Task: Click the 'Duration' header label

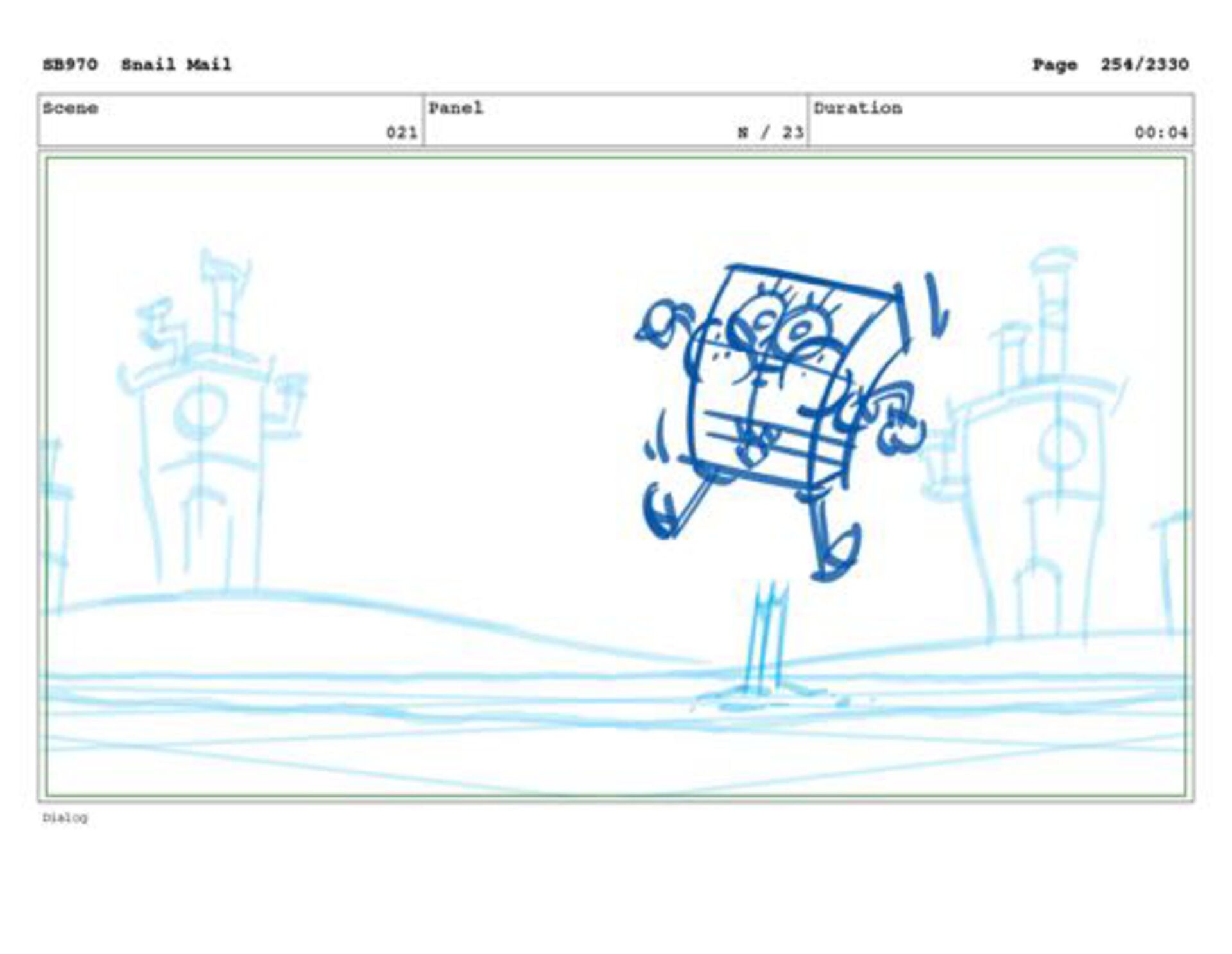Action: pyautogui.click(x=858, y=108)
